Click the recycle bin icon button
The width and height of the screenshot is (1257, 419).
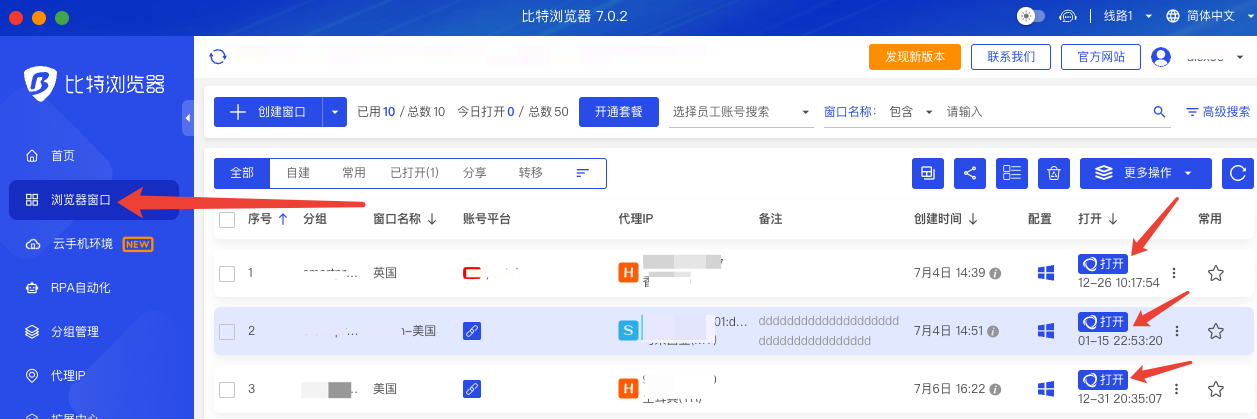pyautogui.click(x=1054, y=173)
